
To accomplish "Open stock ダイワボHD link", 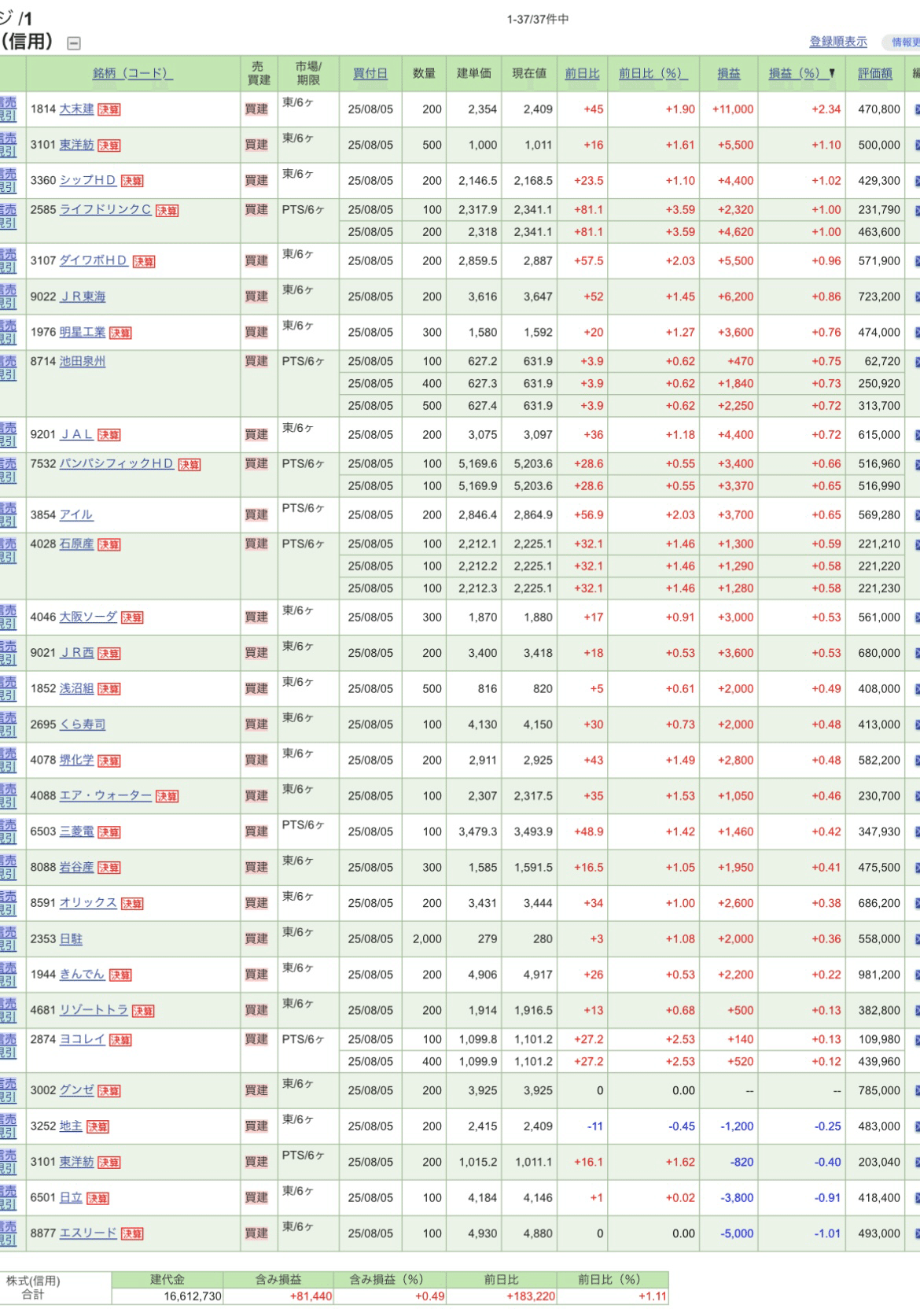I will (94, 260).
